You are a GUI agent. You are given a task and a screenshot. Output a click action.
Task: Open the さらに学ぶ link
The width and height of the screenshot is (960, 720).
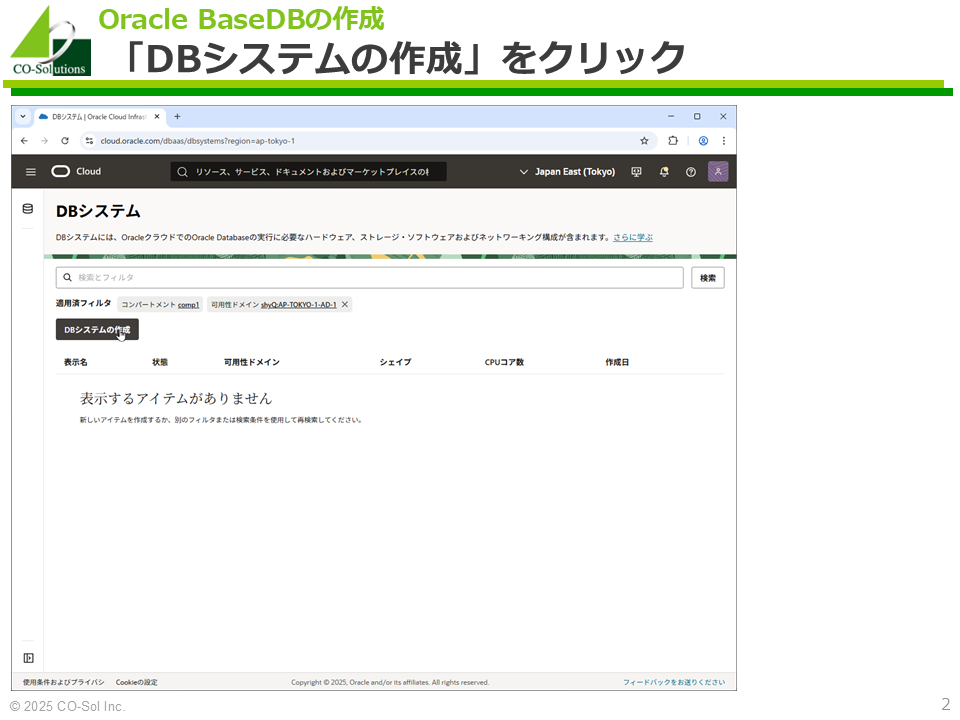coord(633,238)
